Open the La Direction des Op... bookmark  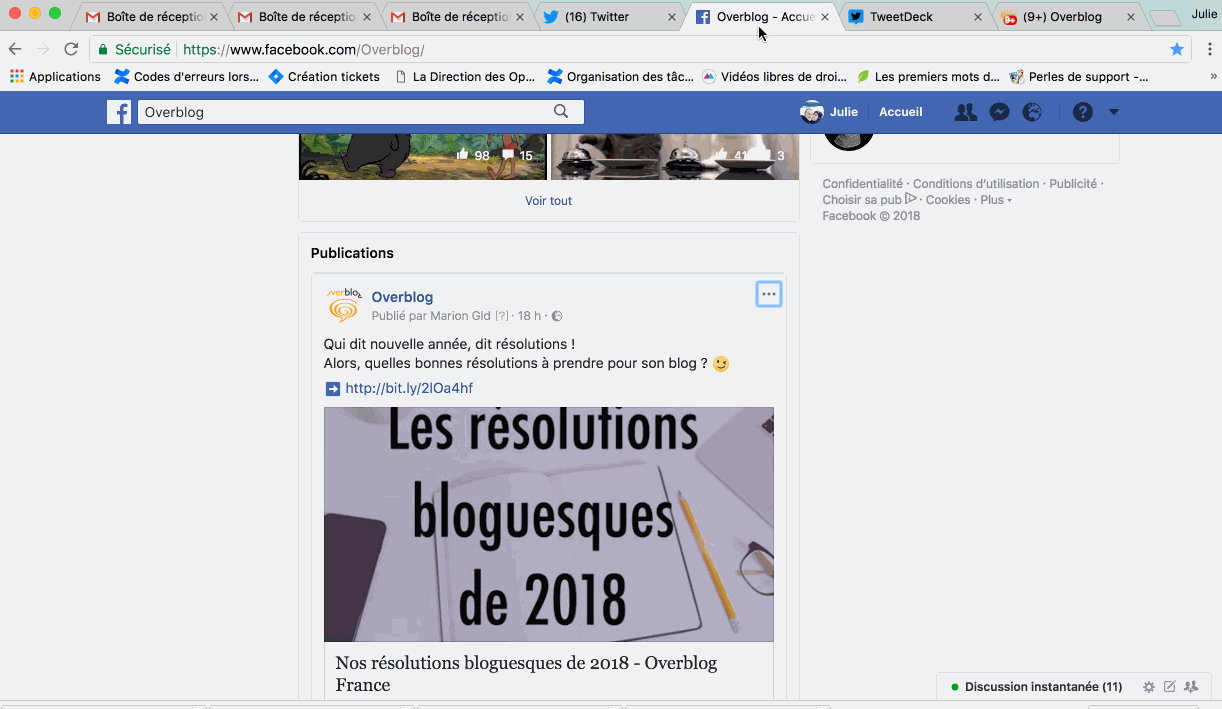465,76
